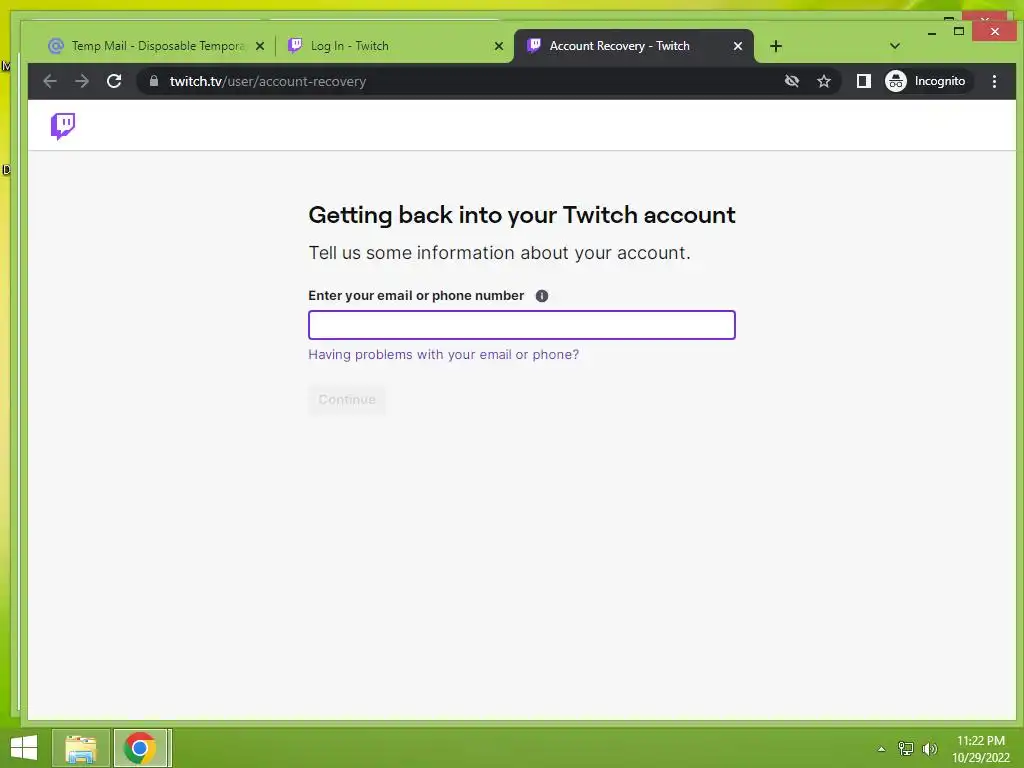The image size is (1024, 768).
Task: Click the address bar URL text
Action: (x=268, y=81)
